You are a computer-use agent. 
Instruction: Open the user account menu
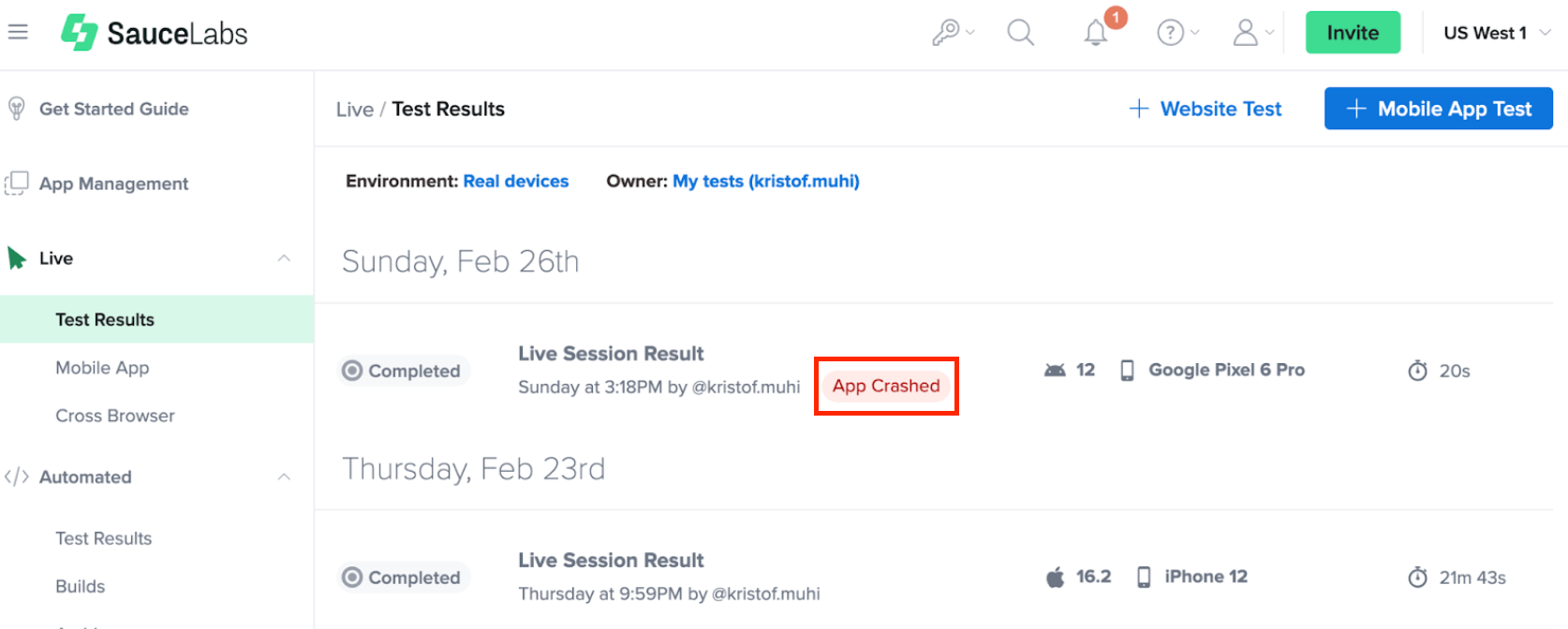coord(1252,33)
